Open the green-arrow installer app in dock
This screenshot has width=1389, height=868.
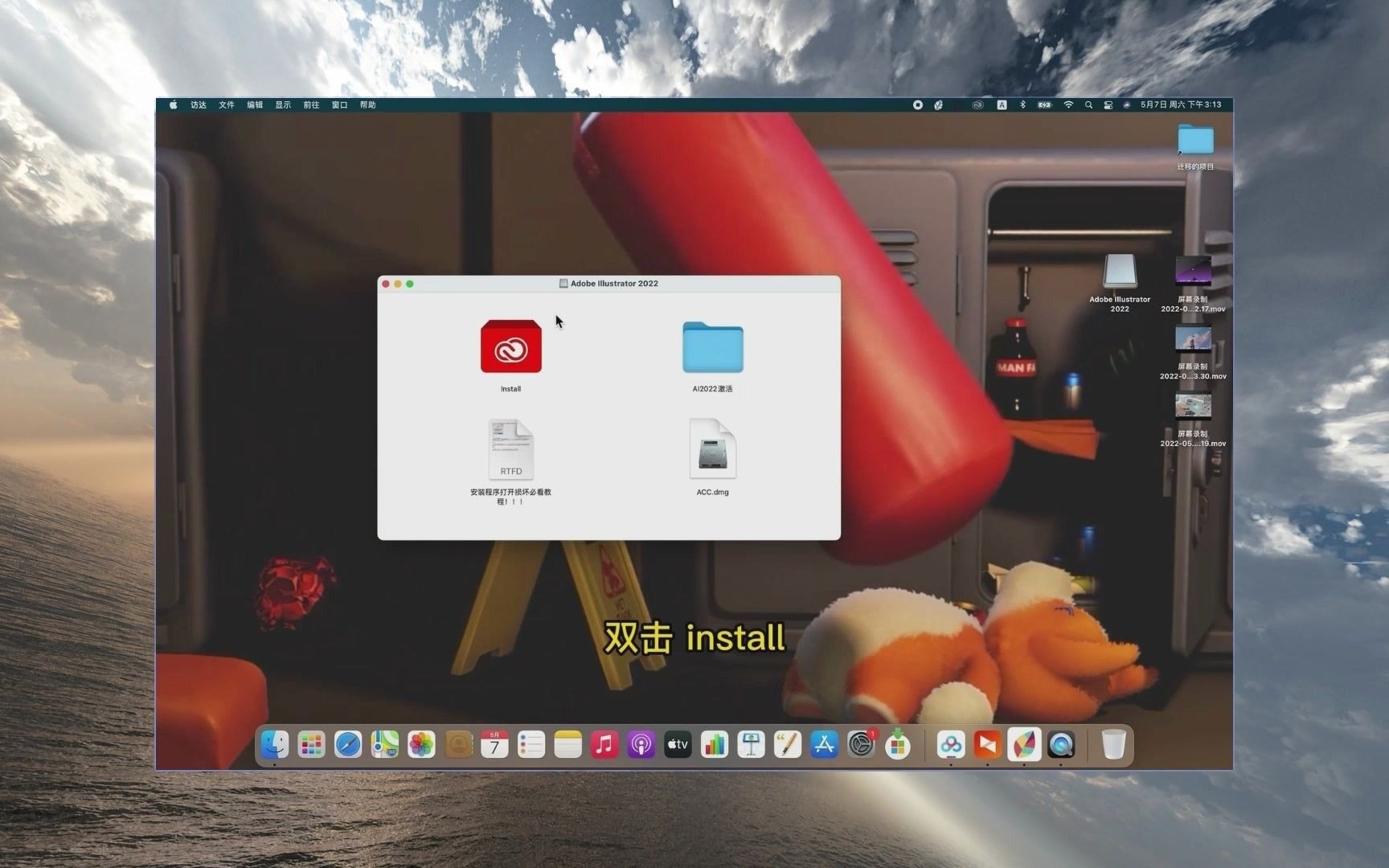(898, 745)
